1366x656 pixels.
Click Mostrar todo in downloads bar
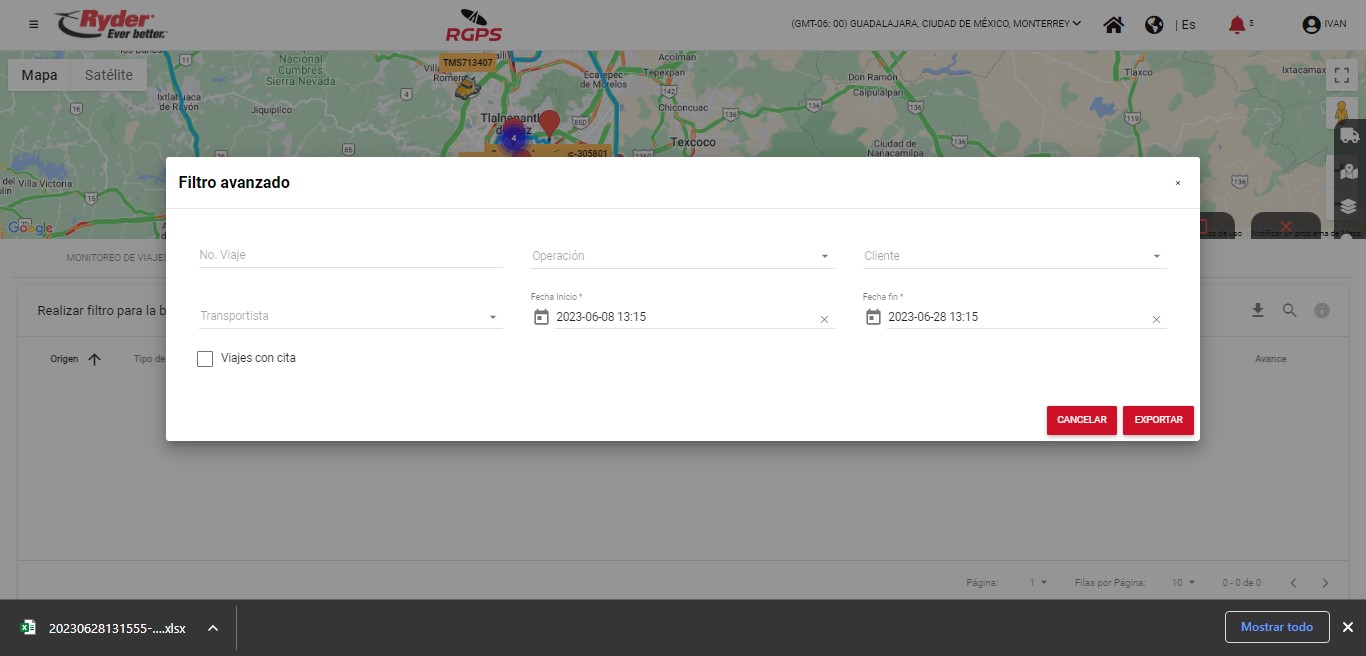point(1276,627)
